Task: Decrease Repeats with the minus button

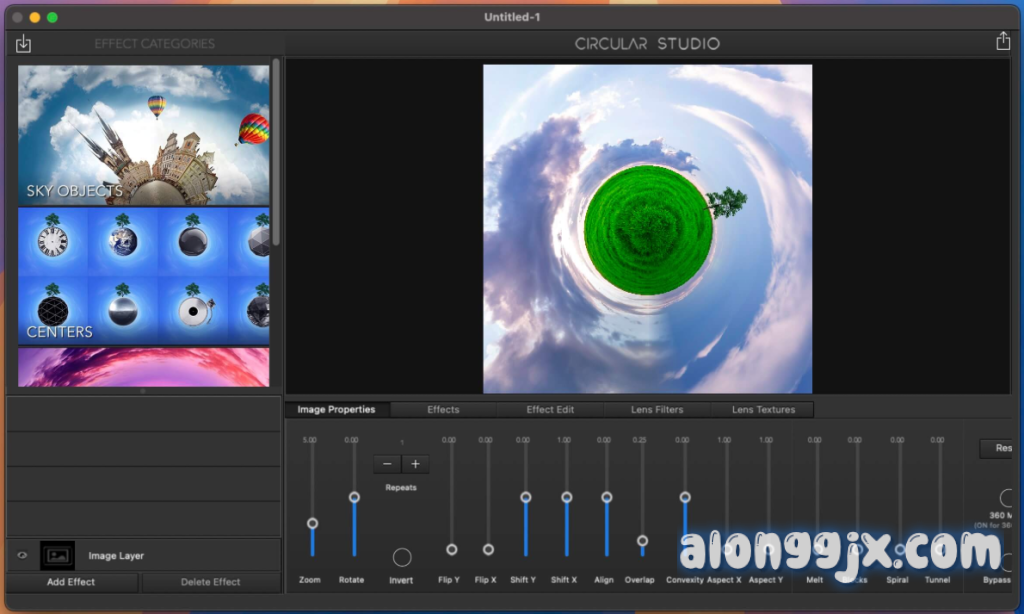Action: (388, 464)
